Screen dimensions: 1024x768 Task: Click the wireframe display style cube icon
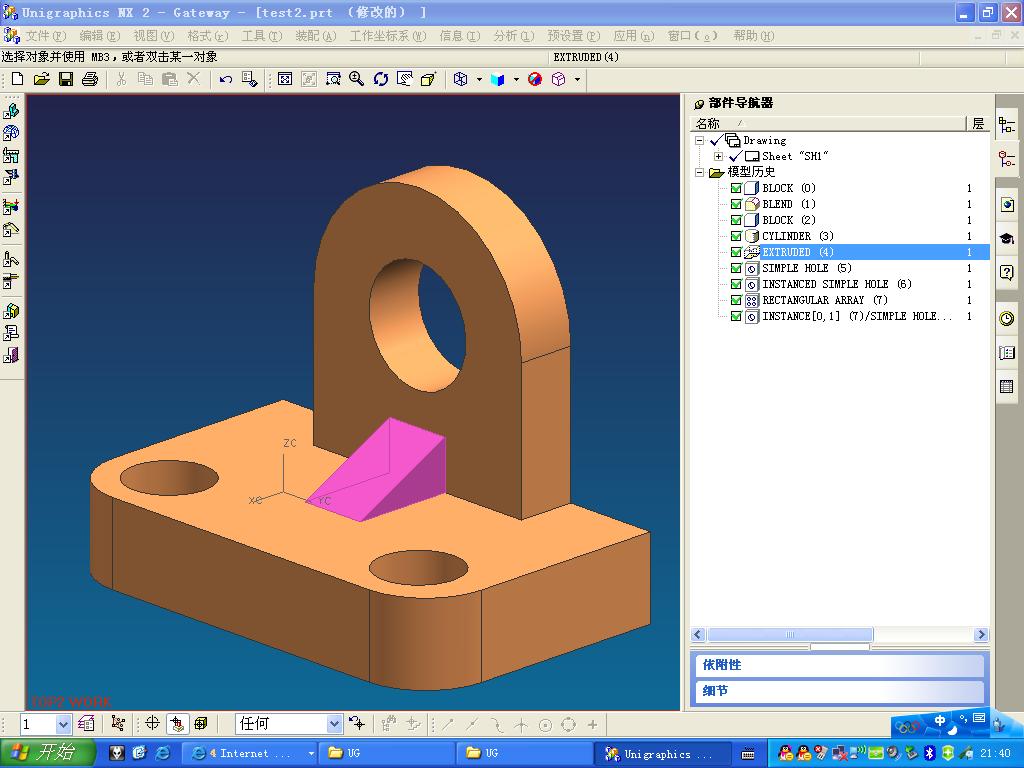460,79
